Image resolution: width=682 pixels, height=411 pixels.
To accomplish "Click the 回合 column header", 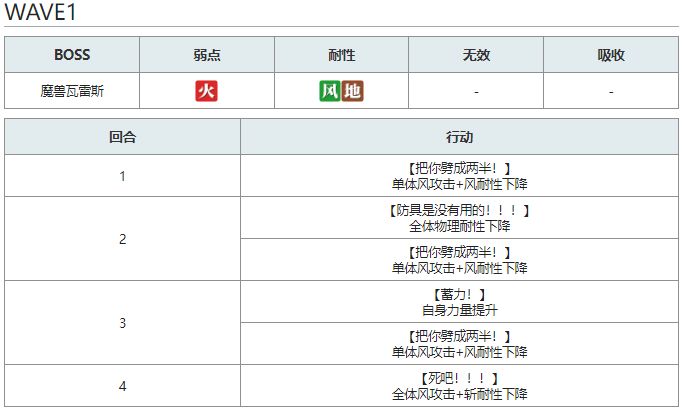I will 122,136.
